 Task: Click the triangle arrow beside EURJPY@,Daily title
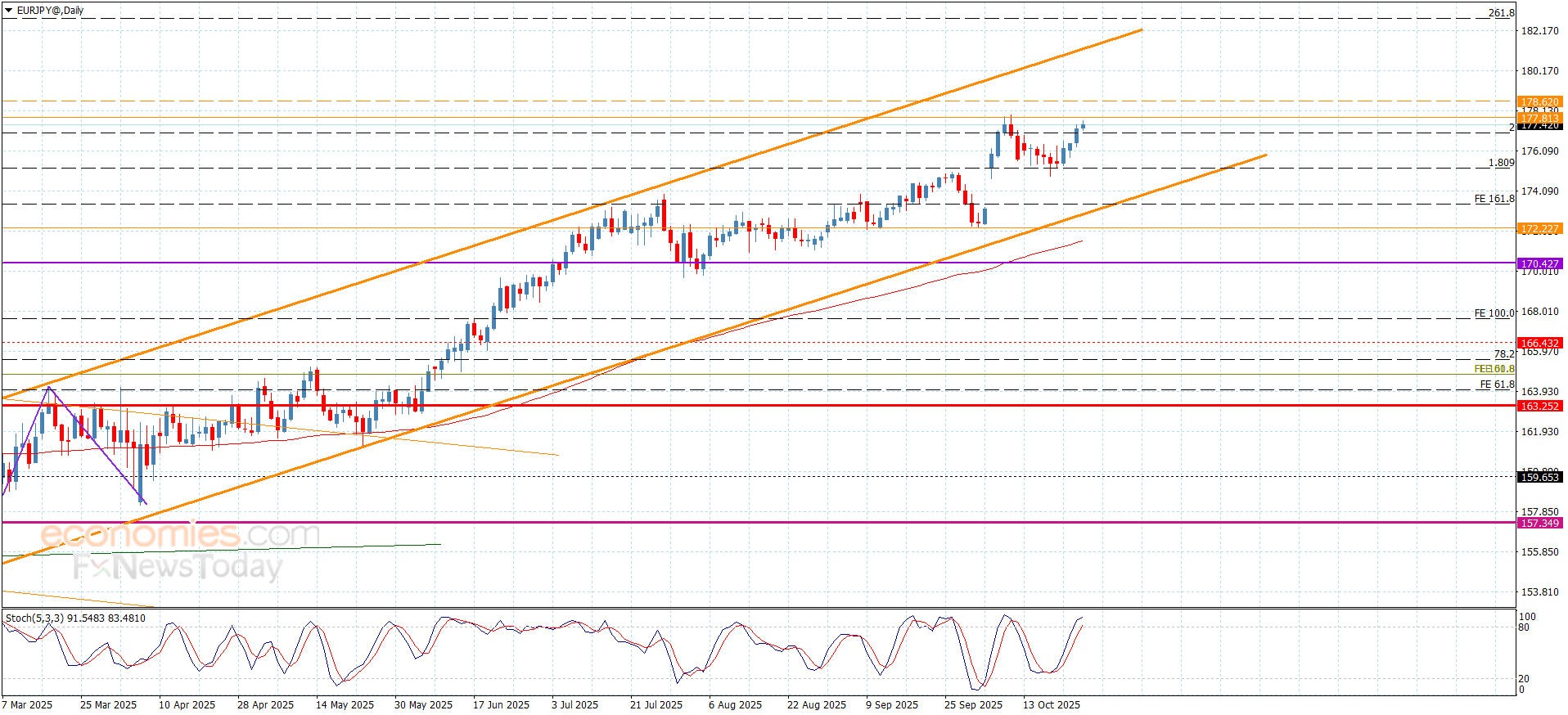[9, 11]
